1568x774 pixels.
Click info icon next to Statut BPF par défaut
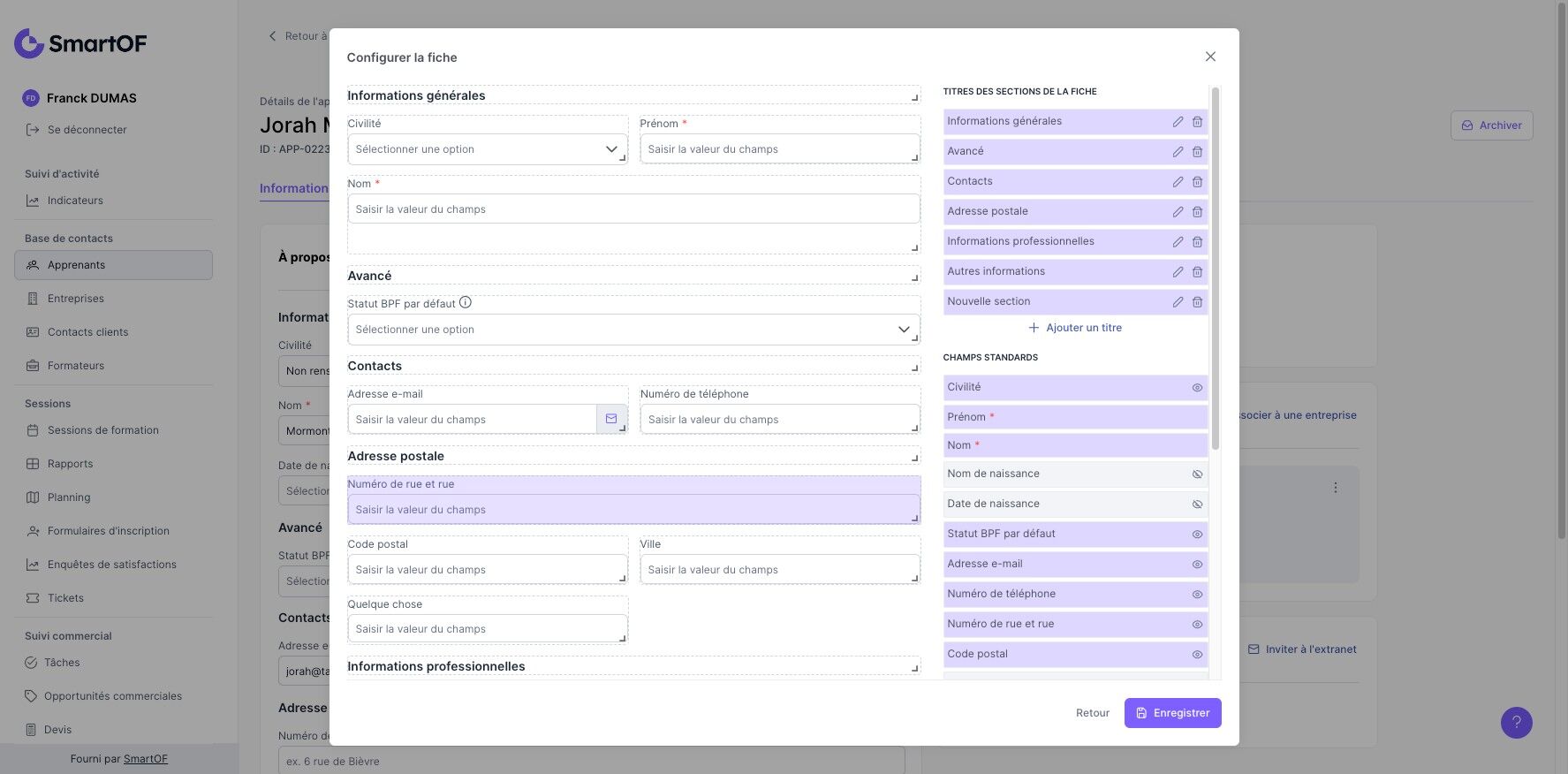coord(466,303)
